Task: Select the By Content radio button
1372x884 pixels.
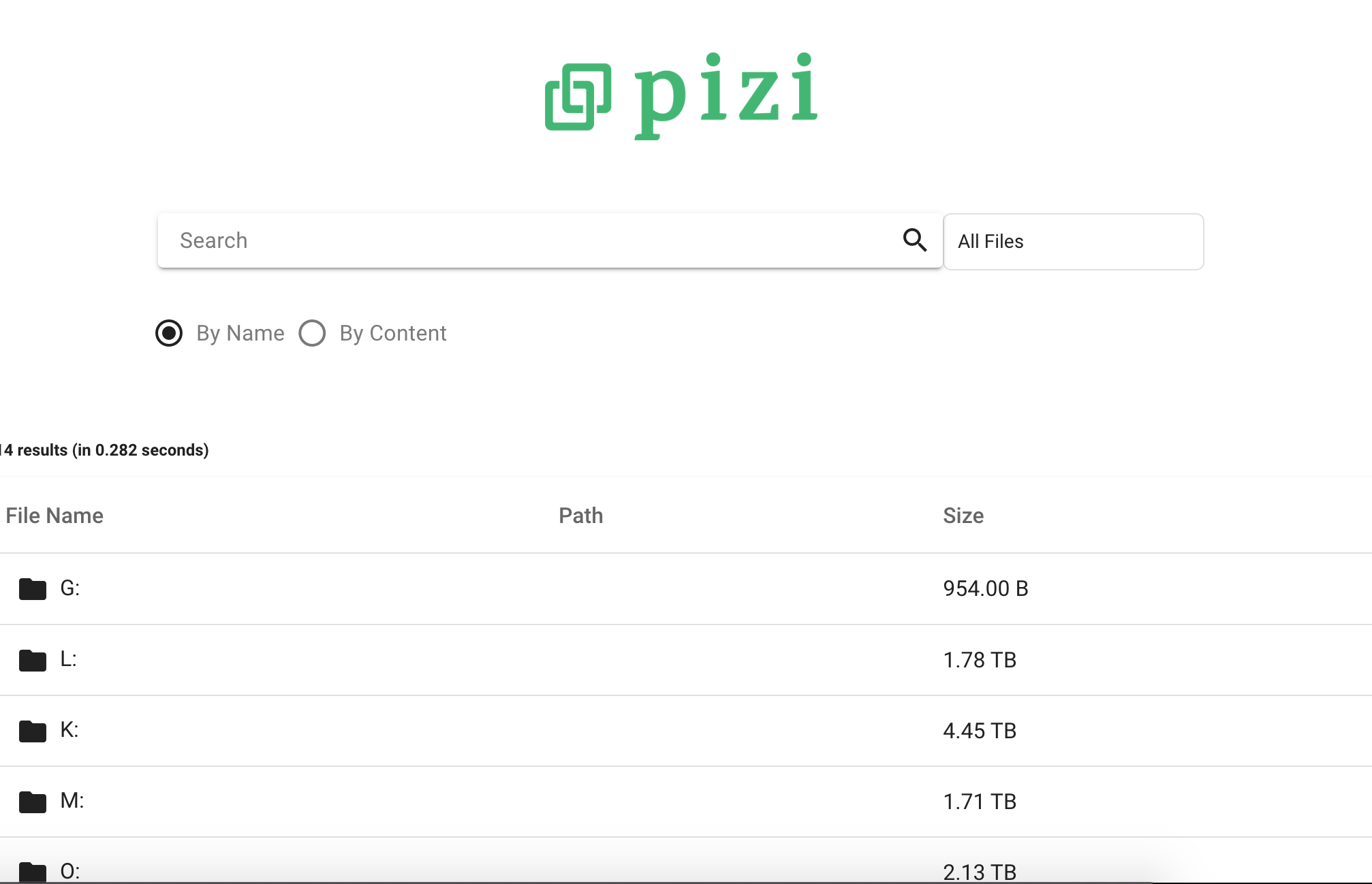Action: coord(312,333)
